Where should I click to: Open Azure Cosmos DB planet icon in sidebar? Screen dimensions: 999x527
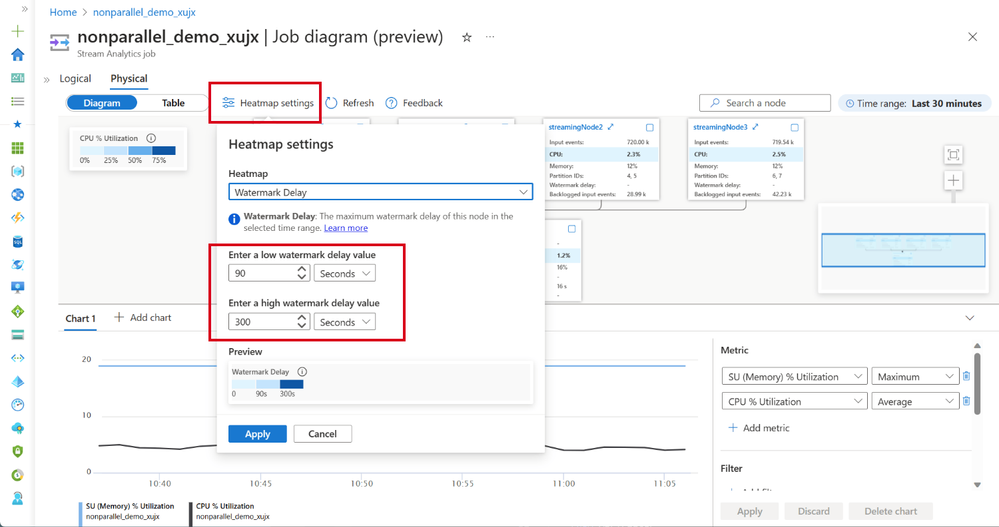pos(18,264)
